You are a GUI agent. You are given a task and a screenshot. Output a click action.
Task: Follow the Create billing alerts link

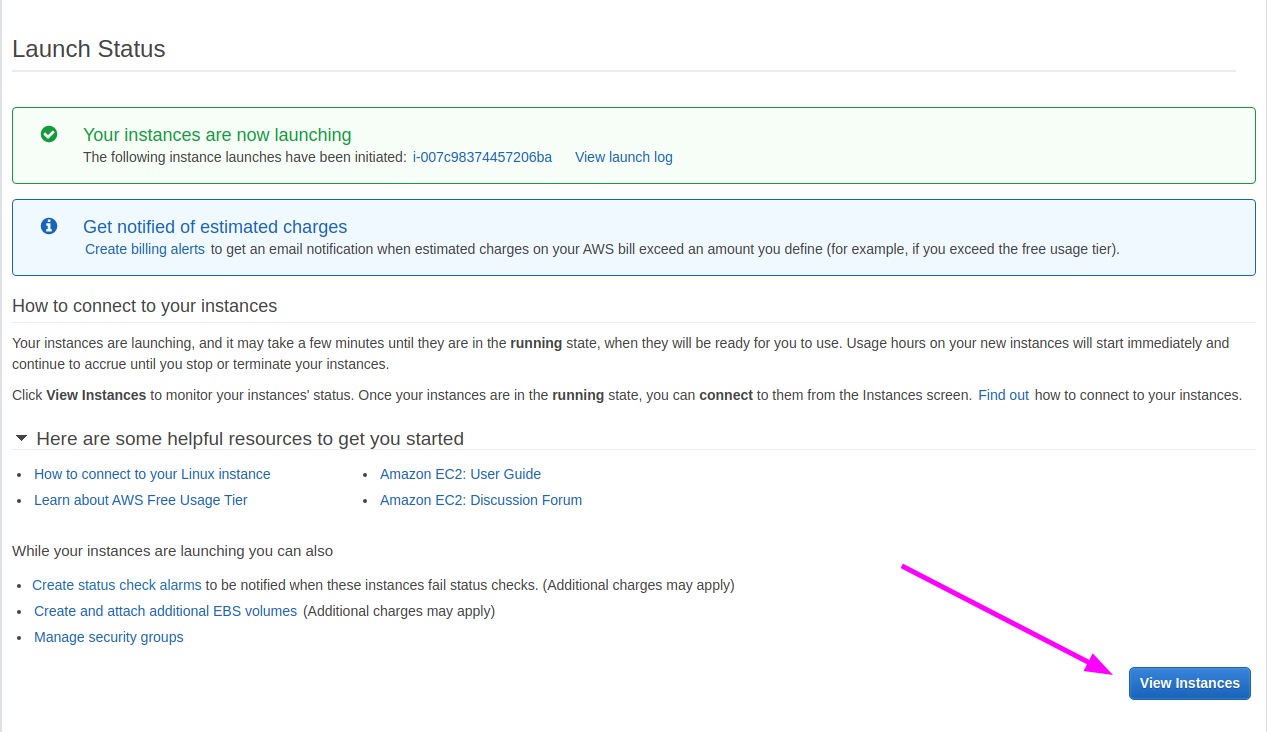click(x=145, y=249)
